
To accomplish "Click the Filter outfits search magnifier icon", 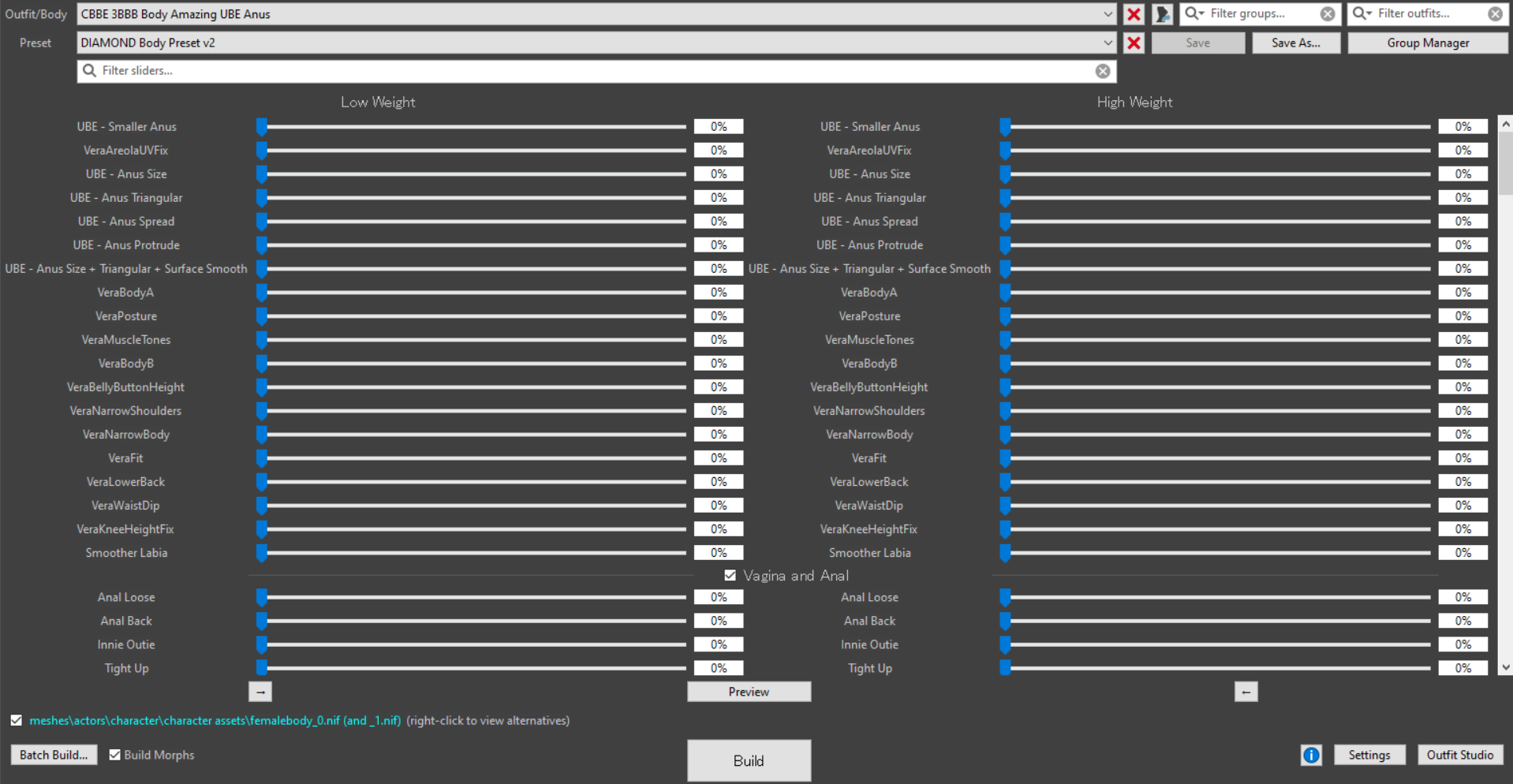I will (1362, 13).
